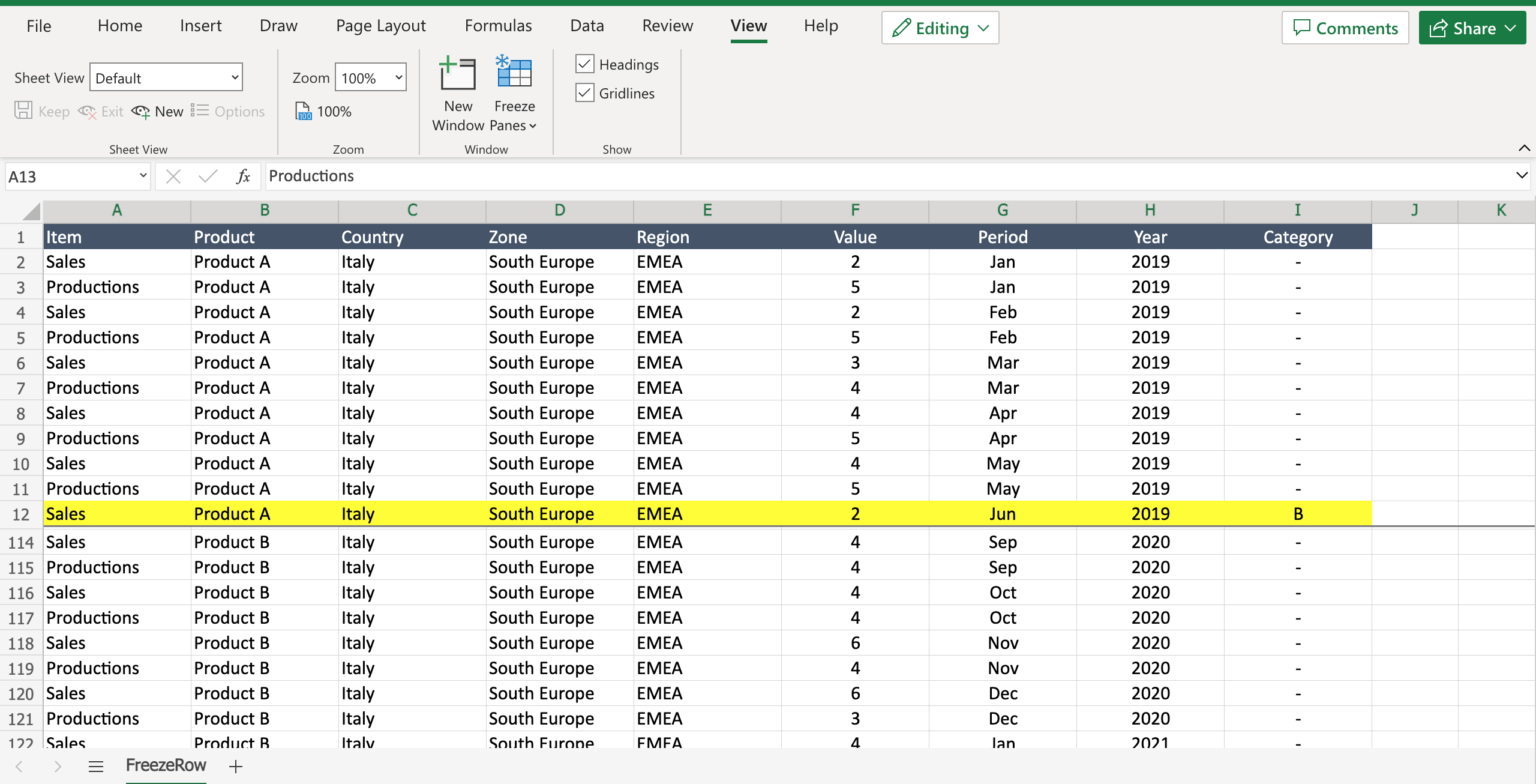Insert a function with the fx icon
1536x784 pixels.
pyautogui.click(x=243, y=176)
